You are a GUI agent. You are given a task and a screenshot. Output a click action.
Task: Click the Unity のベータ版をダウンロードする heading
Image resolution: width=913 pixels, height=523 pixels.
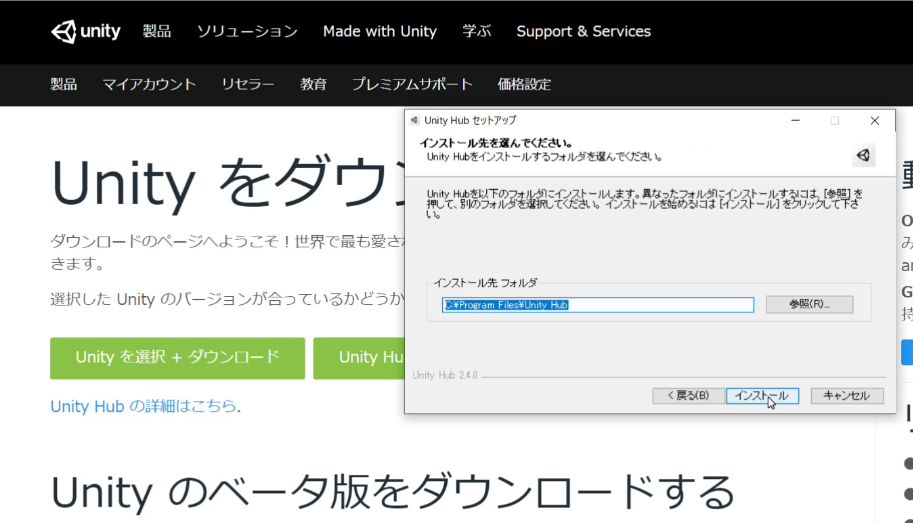tap(393, 492)
